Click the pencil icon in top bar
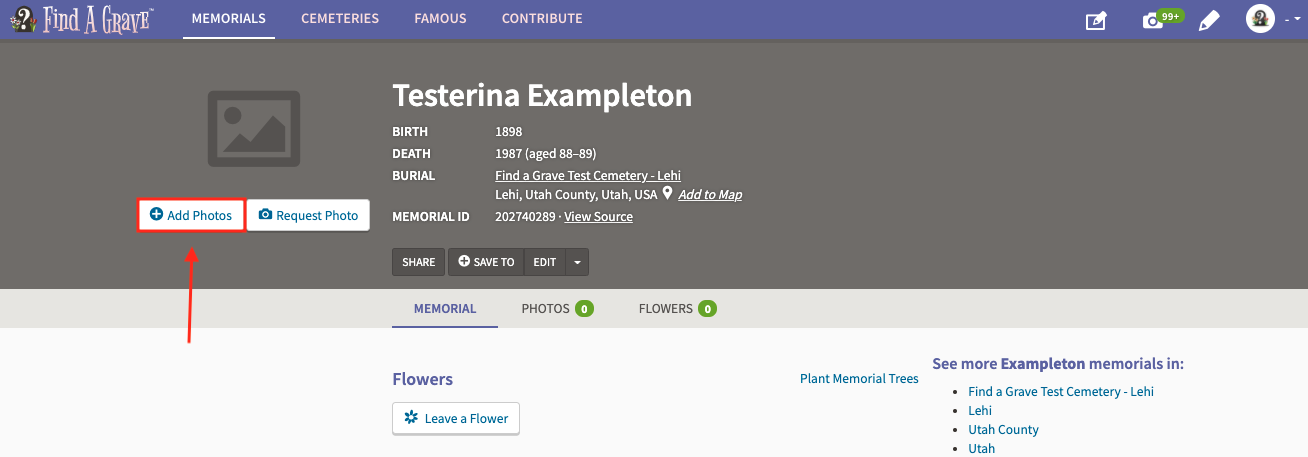Screen dimensions: 1308x457 pyautogui.click(x=1209, y=20)
